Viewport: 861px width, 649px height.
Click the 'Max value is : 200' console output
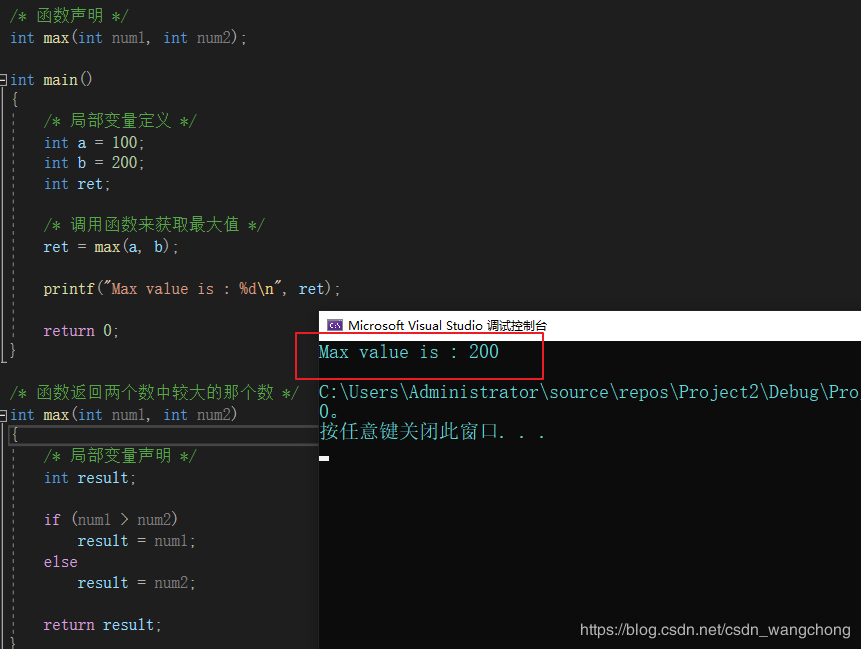pos(409,352)
